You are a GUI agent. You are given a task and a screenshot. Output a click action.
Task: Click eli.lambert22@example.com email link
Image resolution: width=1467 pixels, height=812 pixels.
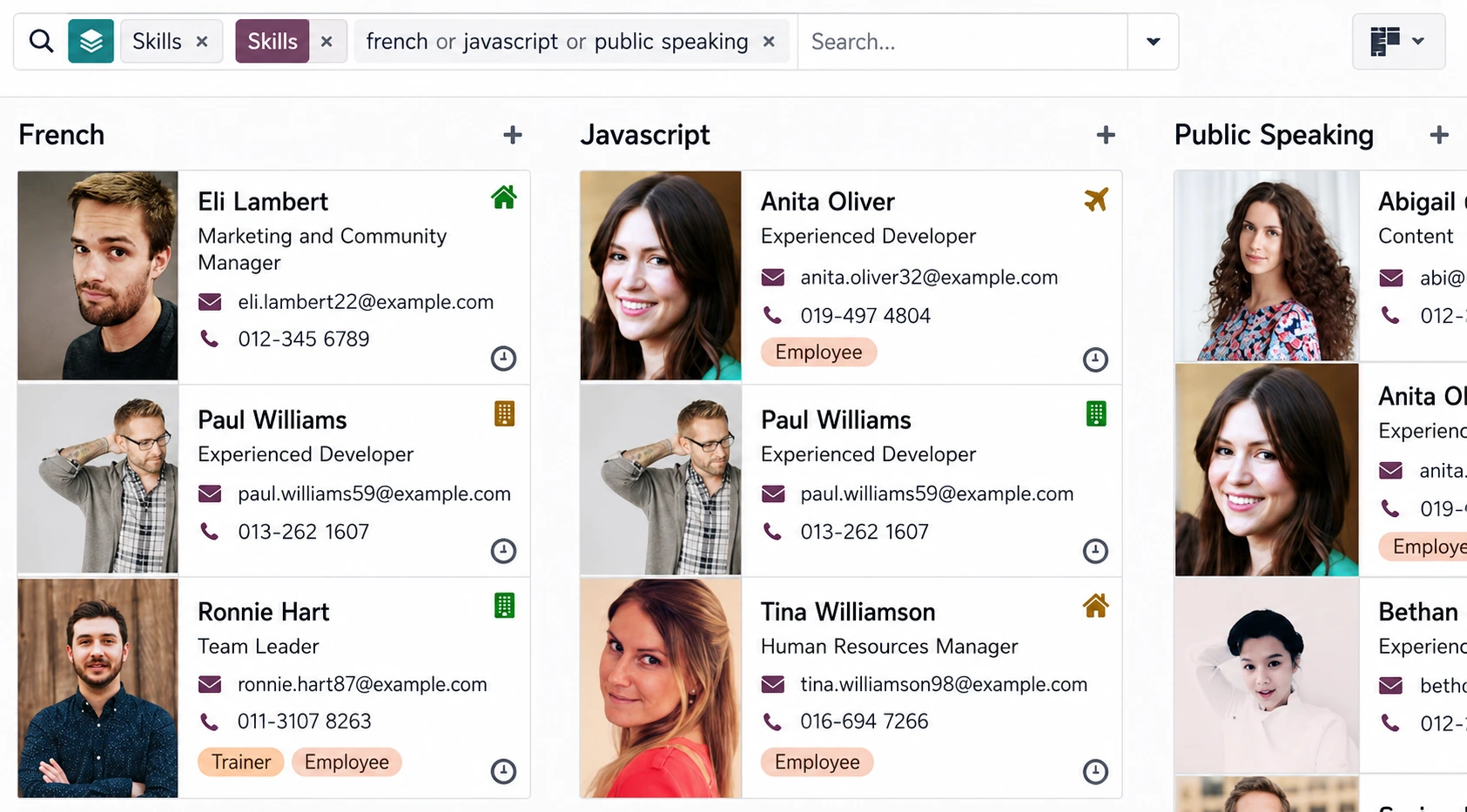[x=366, y=302]
